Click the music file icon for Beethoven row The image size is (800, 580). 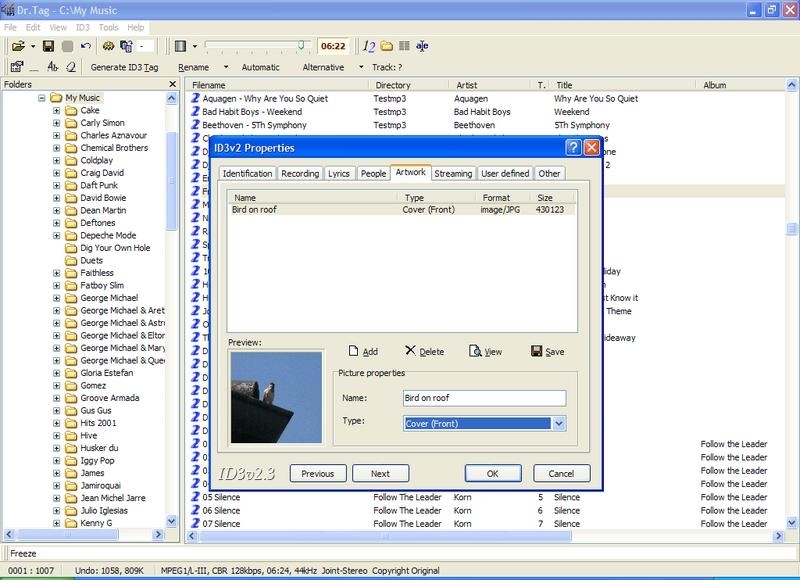tap(195, 124)
